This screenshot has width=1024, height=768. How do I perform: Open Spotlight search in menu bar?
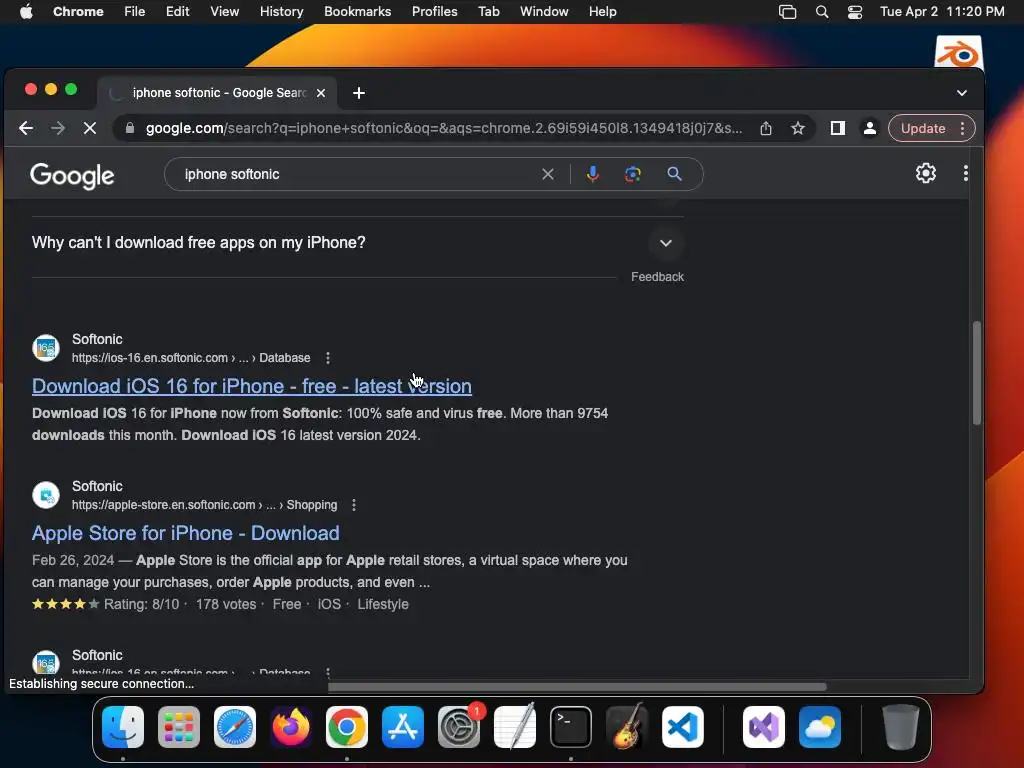click(x=822, y=12)
